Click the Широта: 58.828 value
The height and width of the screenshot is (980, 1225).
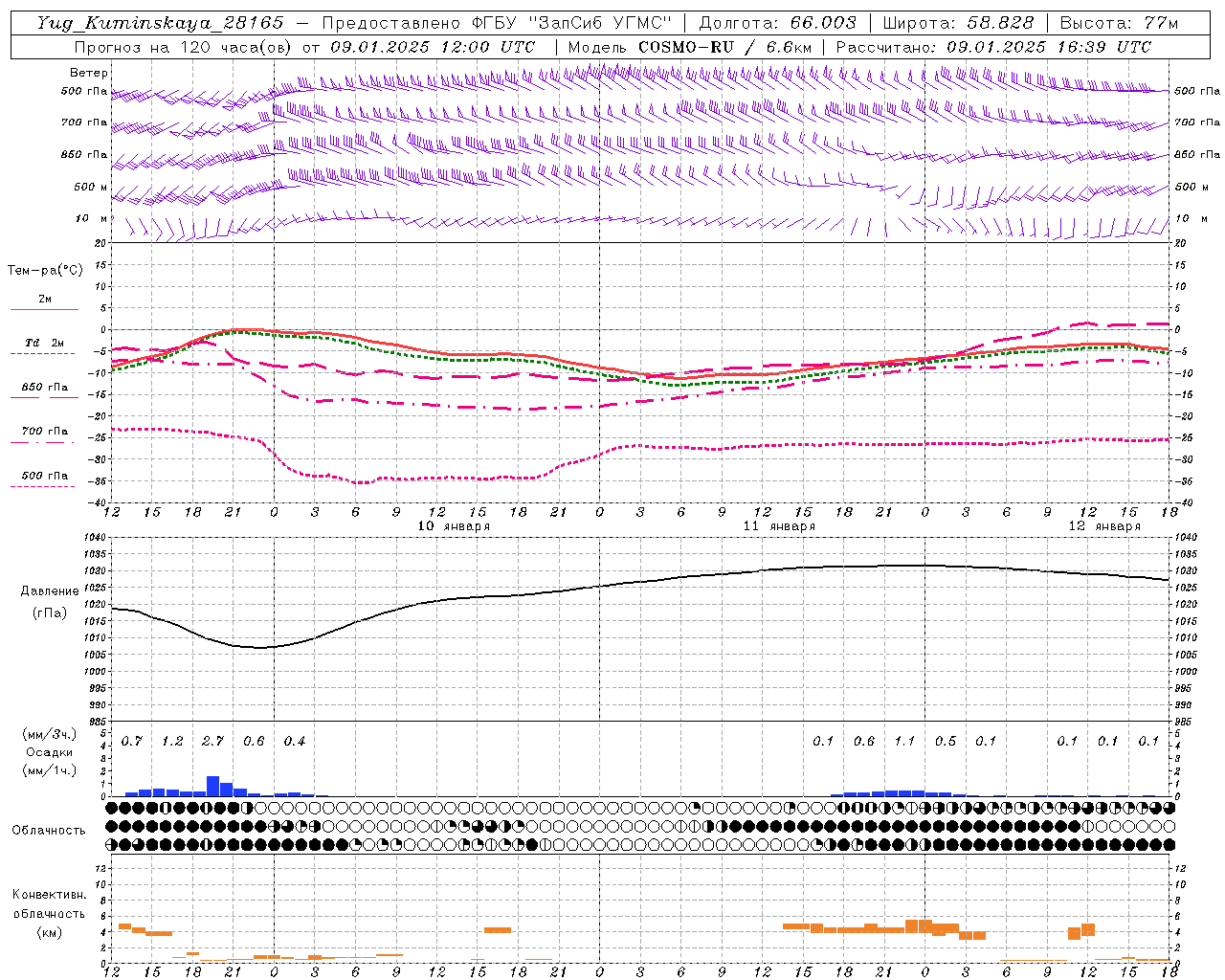(x=958, y=23)
